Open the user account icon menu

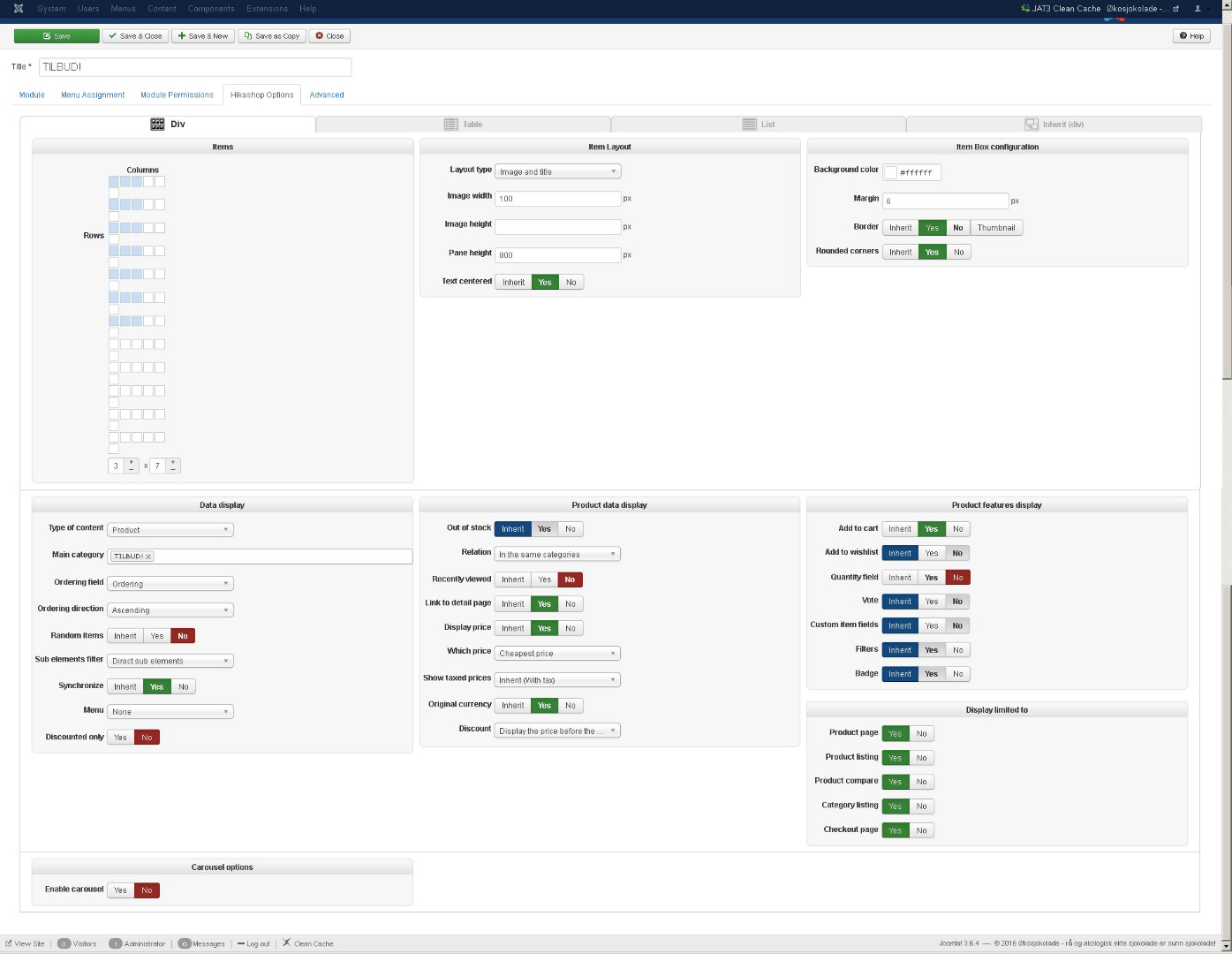coord(1198,9)
